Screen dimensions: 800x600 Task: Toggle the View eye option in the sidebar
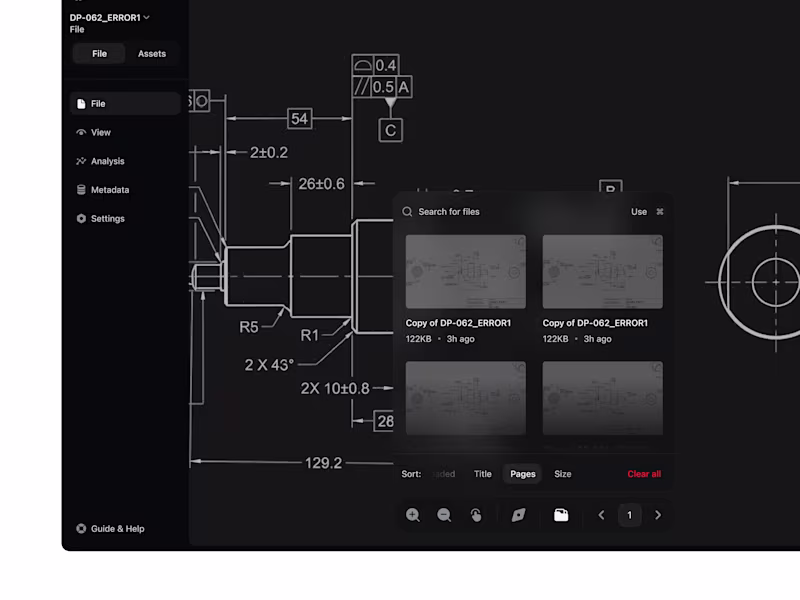point(100,132)
